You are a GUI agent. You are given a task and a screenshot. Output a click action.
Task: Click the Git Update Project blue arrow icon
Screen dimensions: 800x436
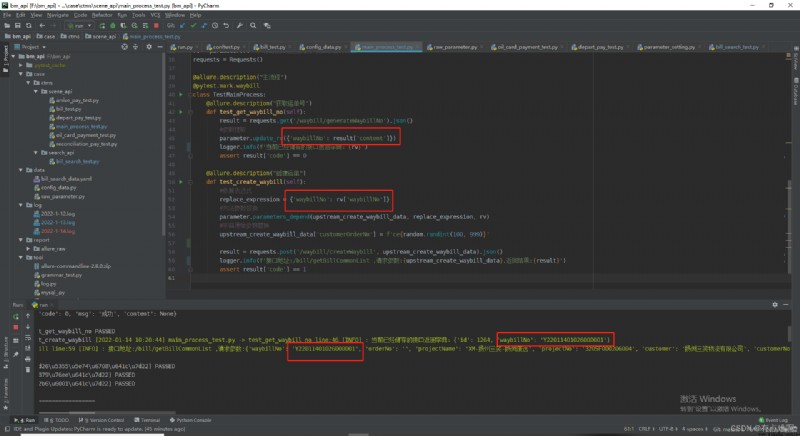(183, 25)
